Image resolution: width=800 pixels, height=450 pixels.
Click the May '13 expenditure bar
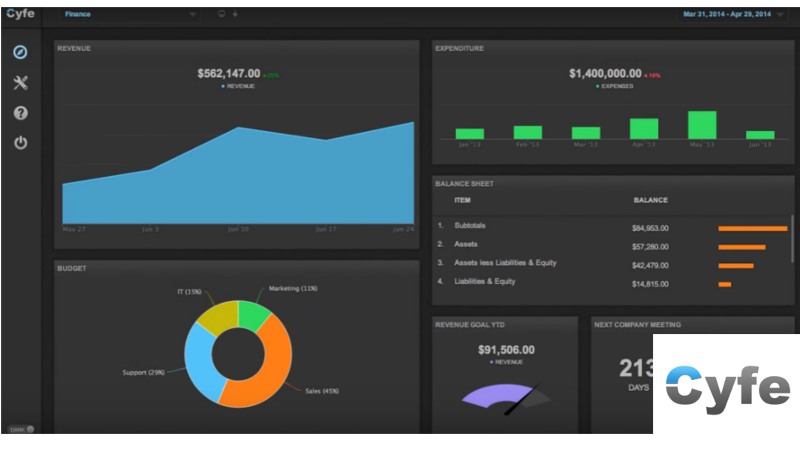[x=703, y=125]
